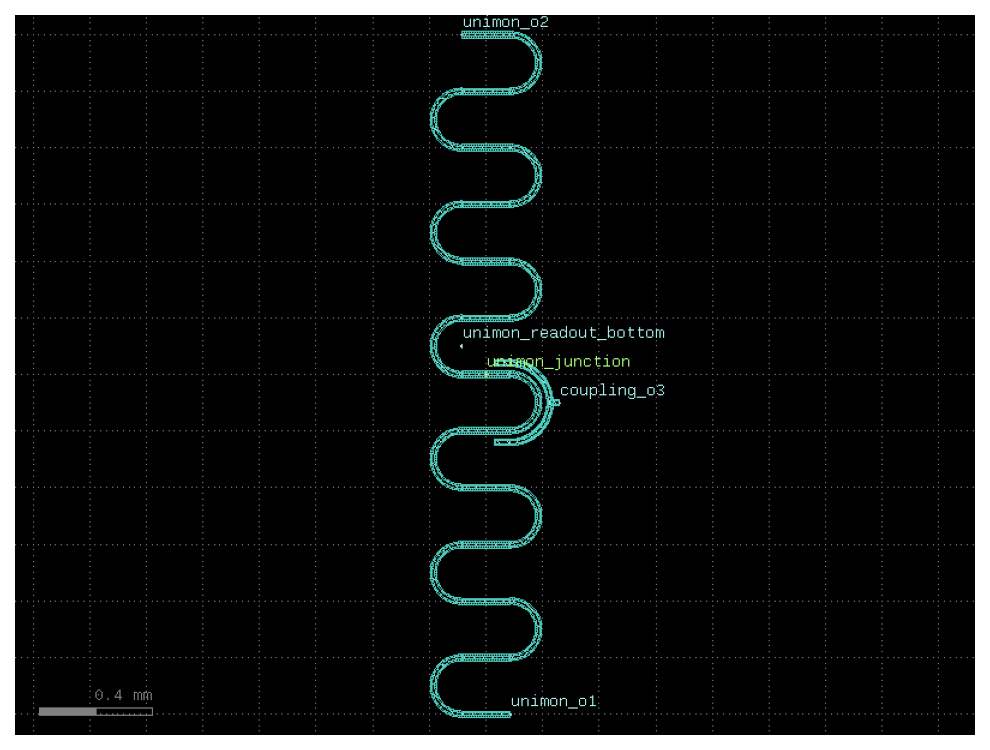Viewport: 990px width, 750px height.
Task: Click the coupling_o3 port label
Action: point(612,390)
